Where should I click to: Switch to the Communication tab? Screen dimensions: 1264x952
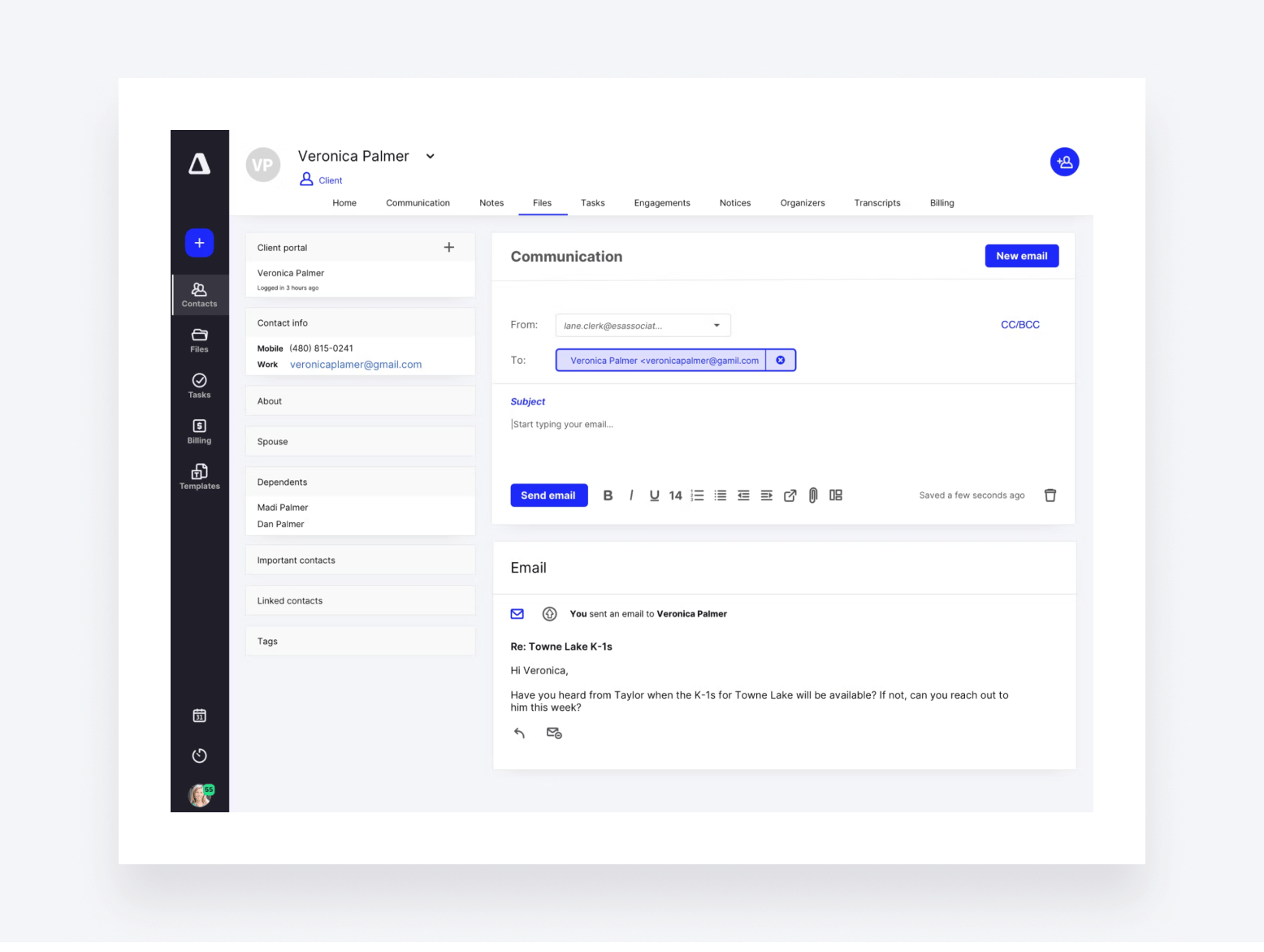pyautogui.click(x=418, y=203)
